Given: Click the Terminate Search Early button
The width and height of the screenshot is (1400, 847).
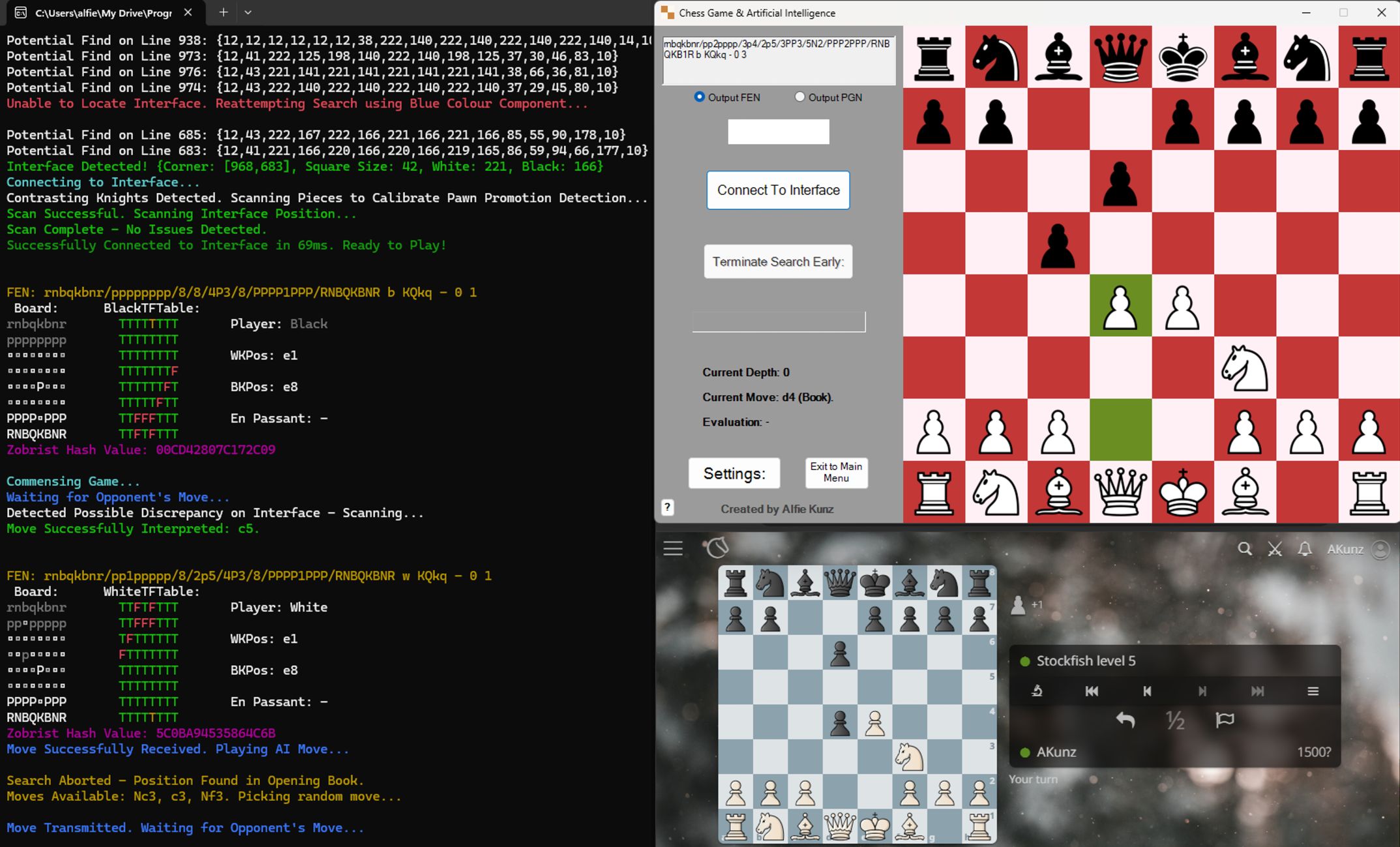Looking at the screenshot, I should pyautogui.click(x=778, y=261).
